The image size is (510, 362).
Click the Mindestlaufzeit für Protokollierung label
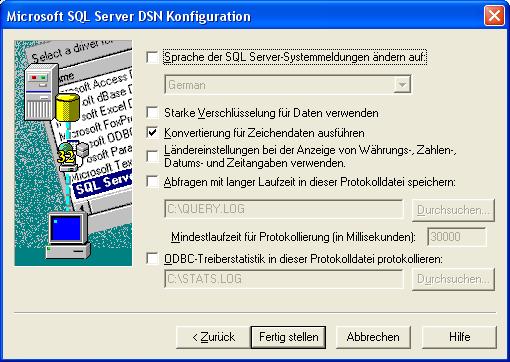click(293, 237)
